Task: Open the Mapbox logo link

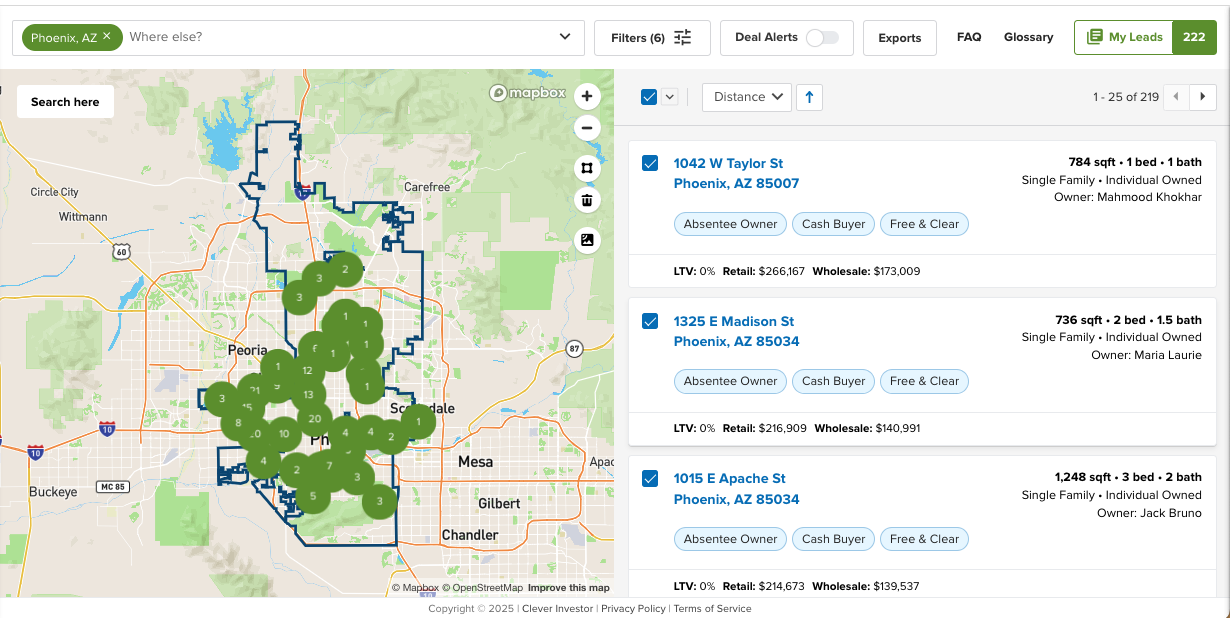Action: point(527,93)
